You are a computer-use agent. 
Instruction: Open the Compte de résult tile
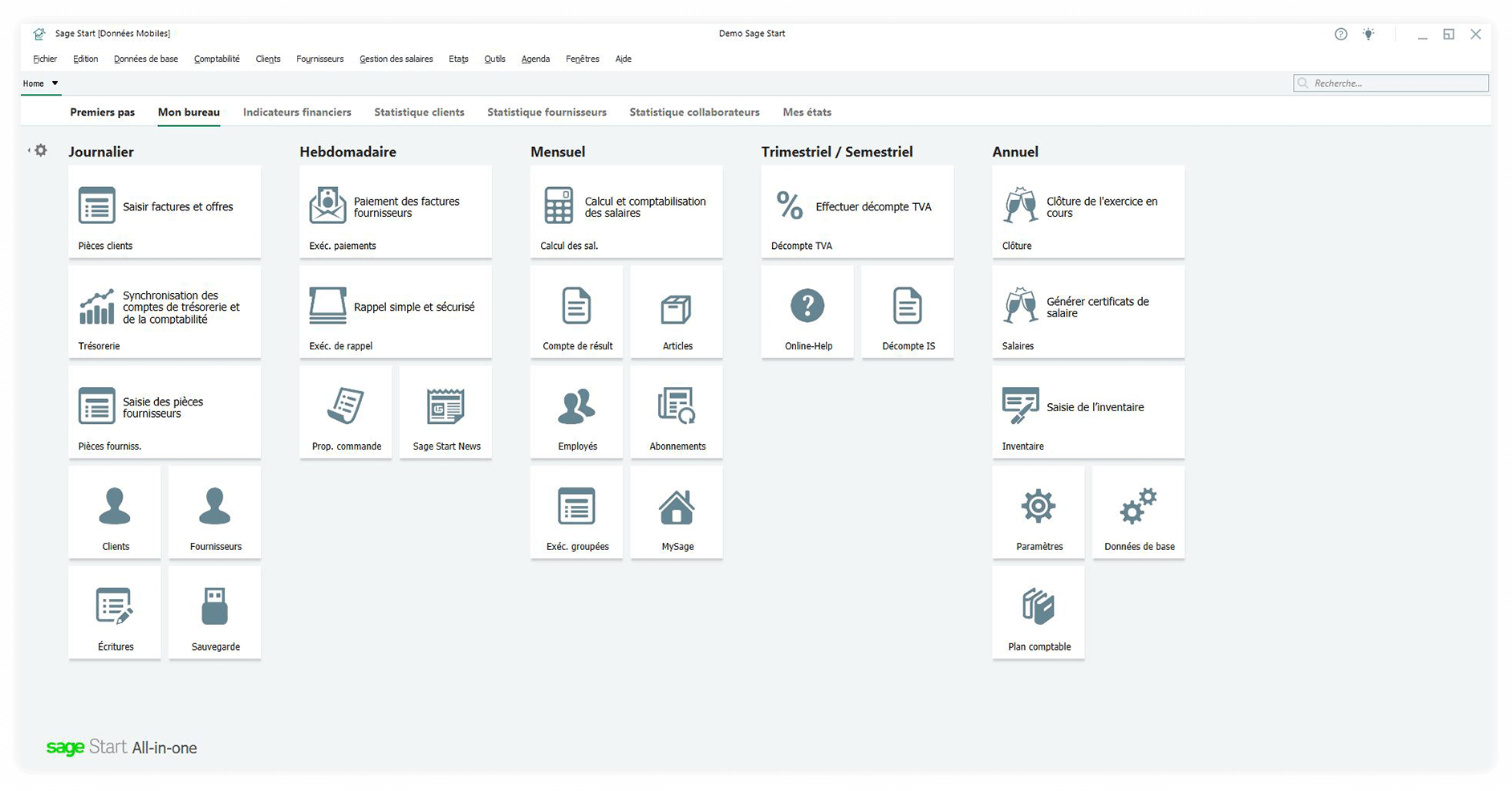(577, 312)
